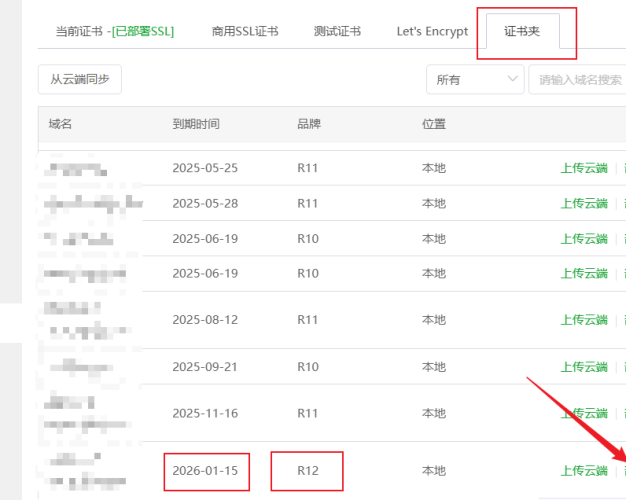The image size is (626, 500).
Task: Click 上传云端 for the 2025-11-16 certificate
Action: click(584, 413)
